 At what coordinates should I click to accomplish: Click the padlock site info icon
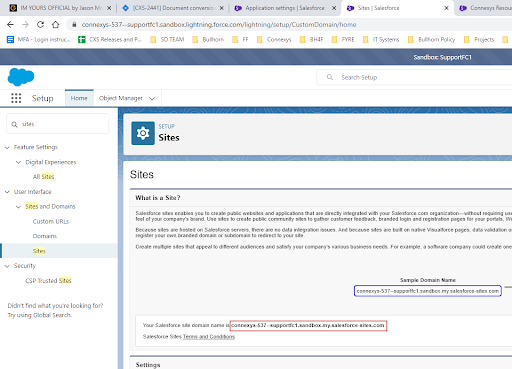[74, 24]
